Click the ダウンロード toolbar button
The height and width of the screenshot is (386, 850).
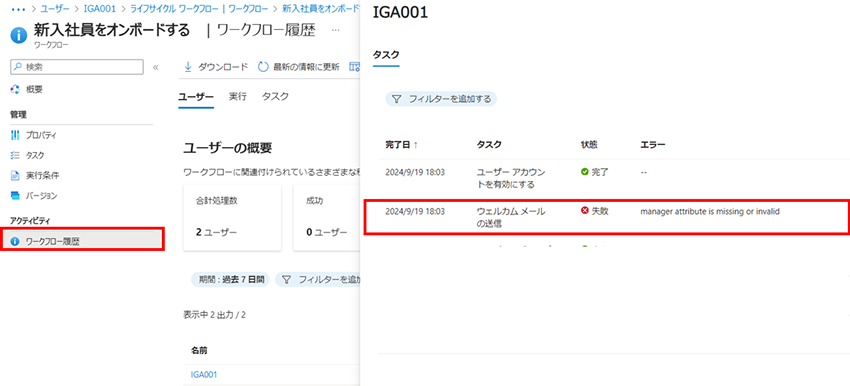coord(216,67)
